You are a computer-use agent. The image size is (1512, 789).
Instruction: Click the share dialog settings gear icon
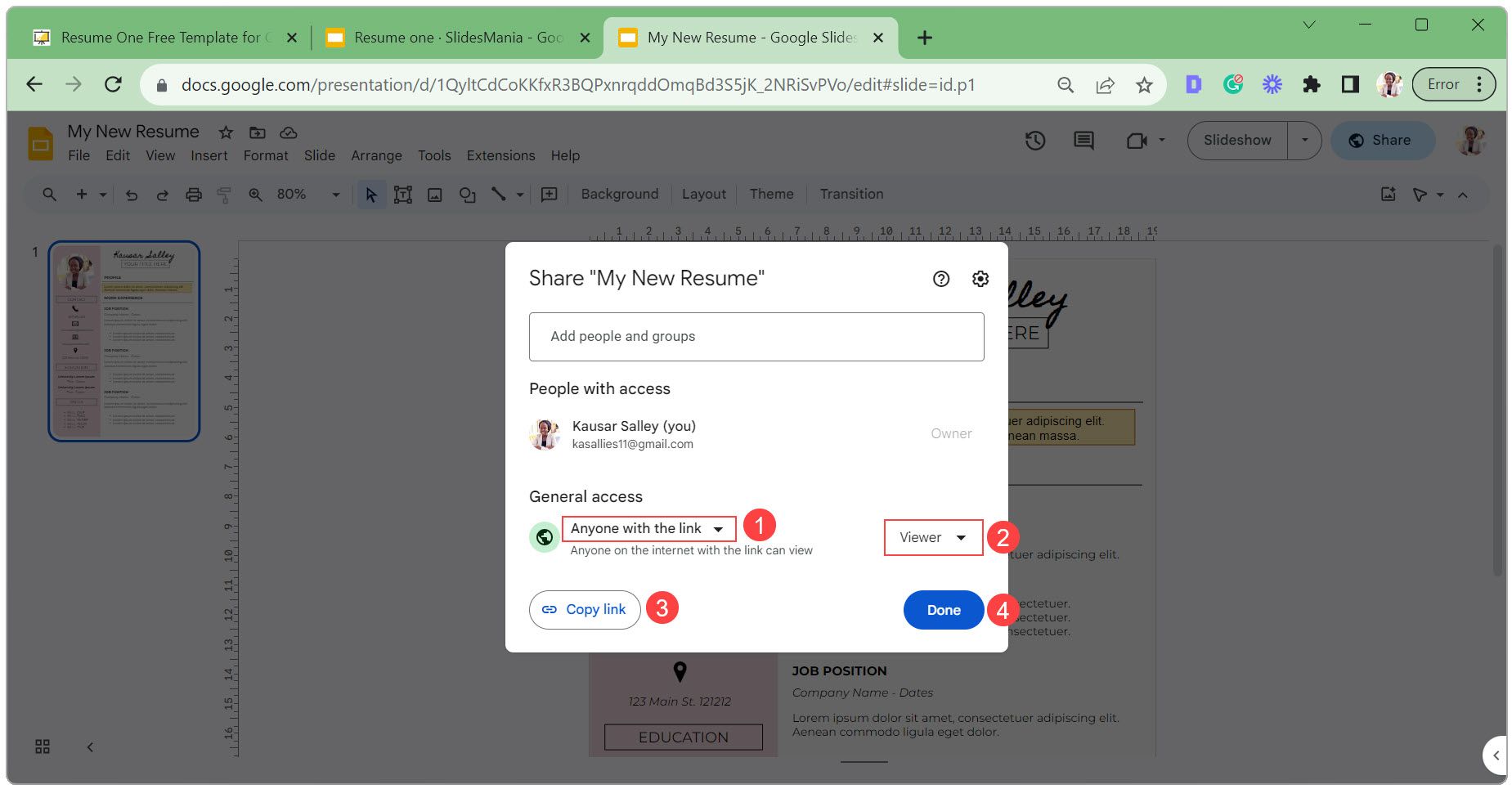pyautogui.click(x=980, y=279)
